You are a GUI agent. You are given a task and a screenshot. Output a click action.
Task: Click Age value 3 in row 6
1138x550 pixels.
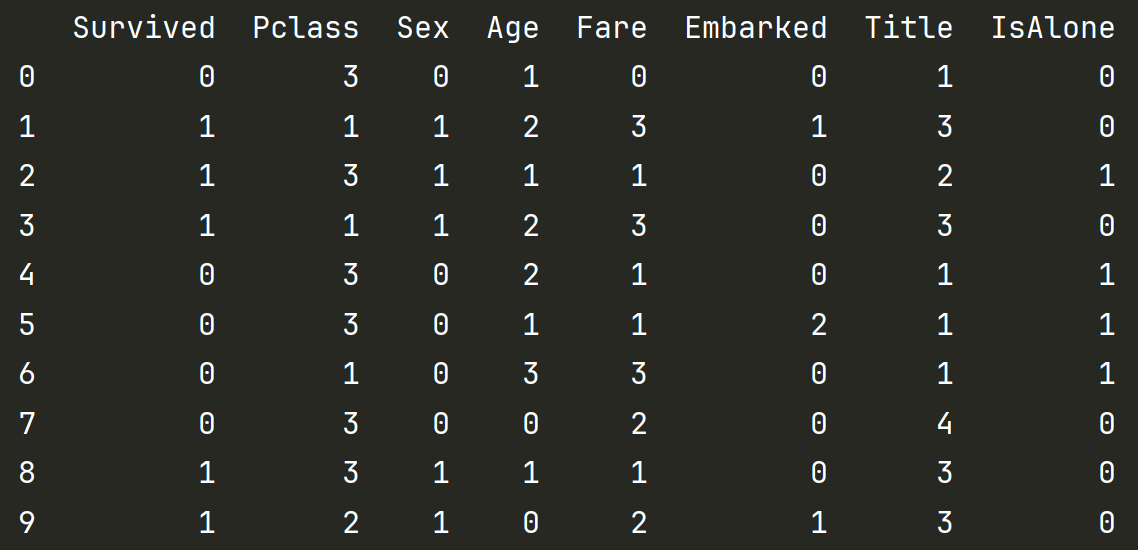(531, 374)
